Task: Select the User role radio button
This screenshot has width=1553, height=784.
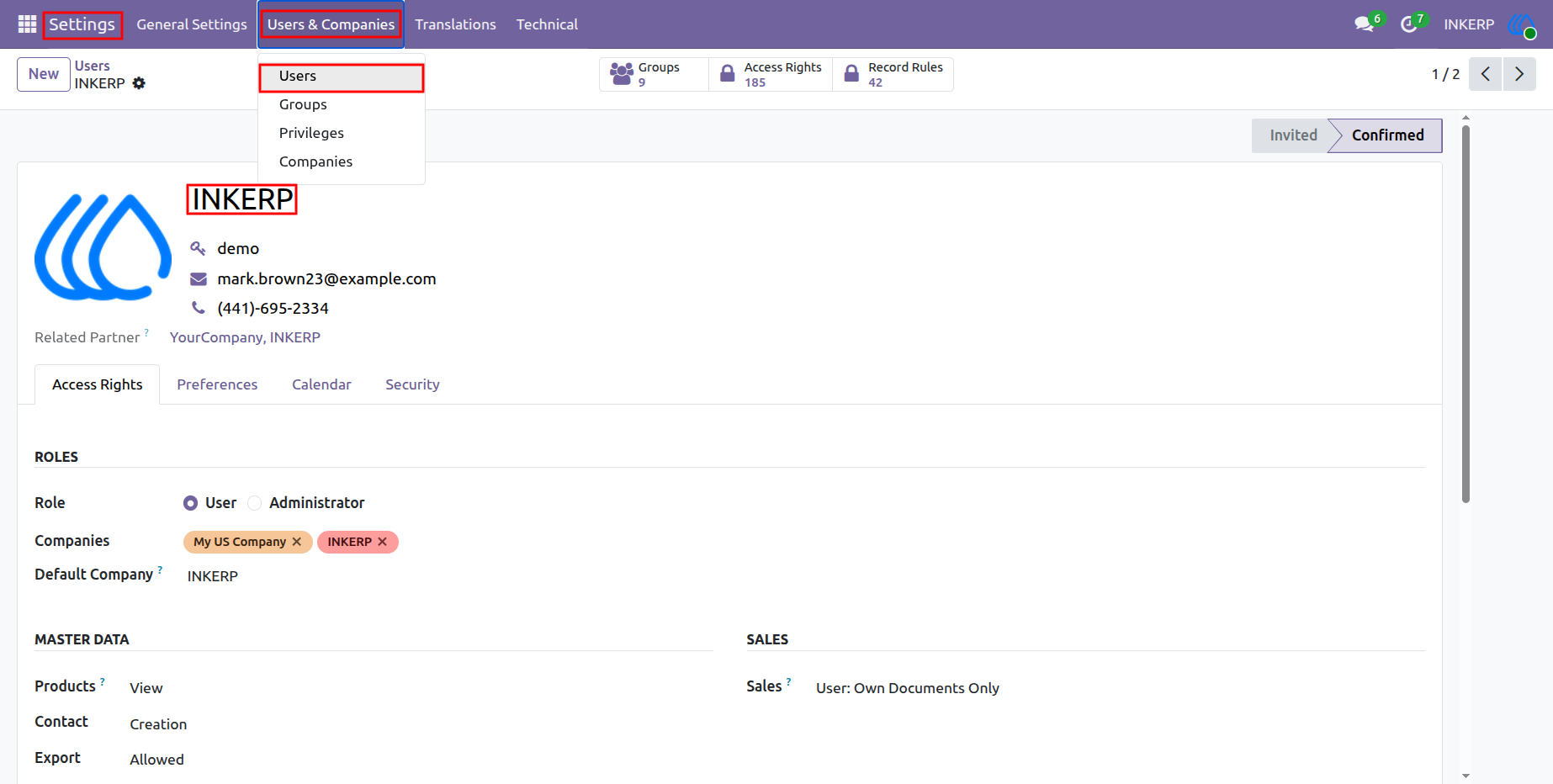Action: coord(190,503)
